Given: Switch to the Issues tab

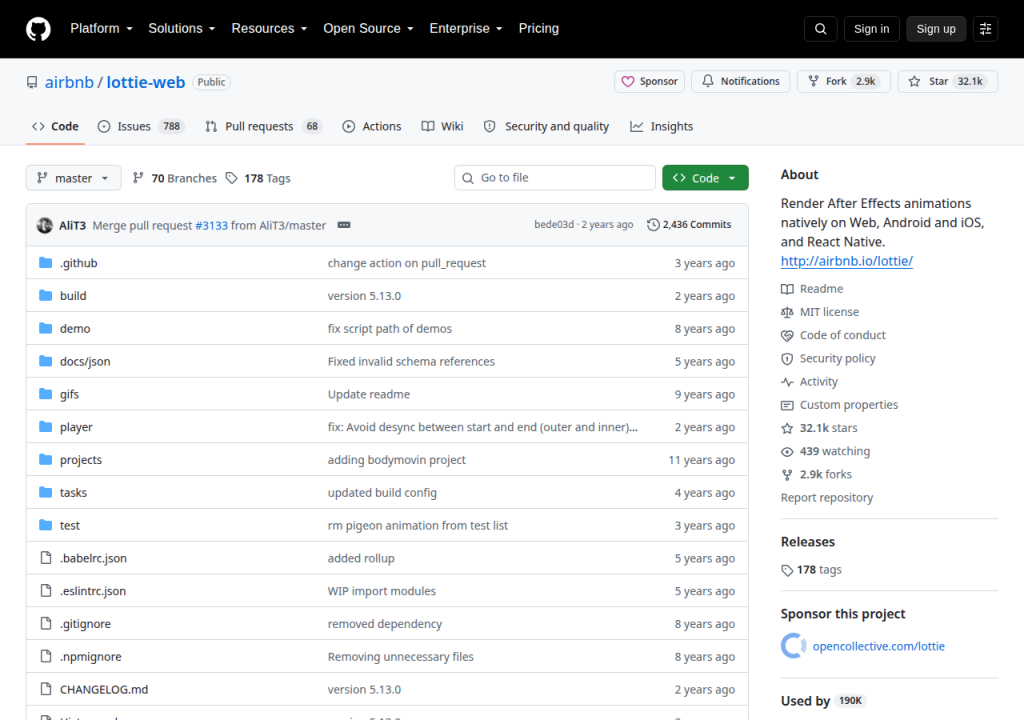Looking at the screenshot, I should [x=141, y=127].
